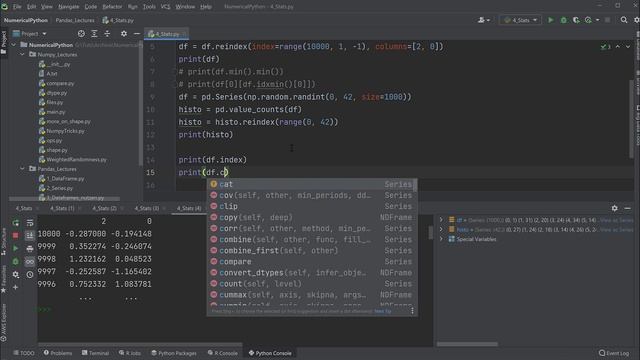Click the horizontal scrollbar of variables pane
This screenshot has width=640, height=360.
[467, 344]
